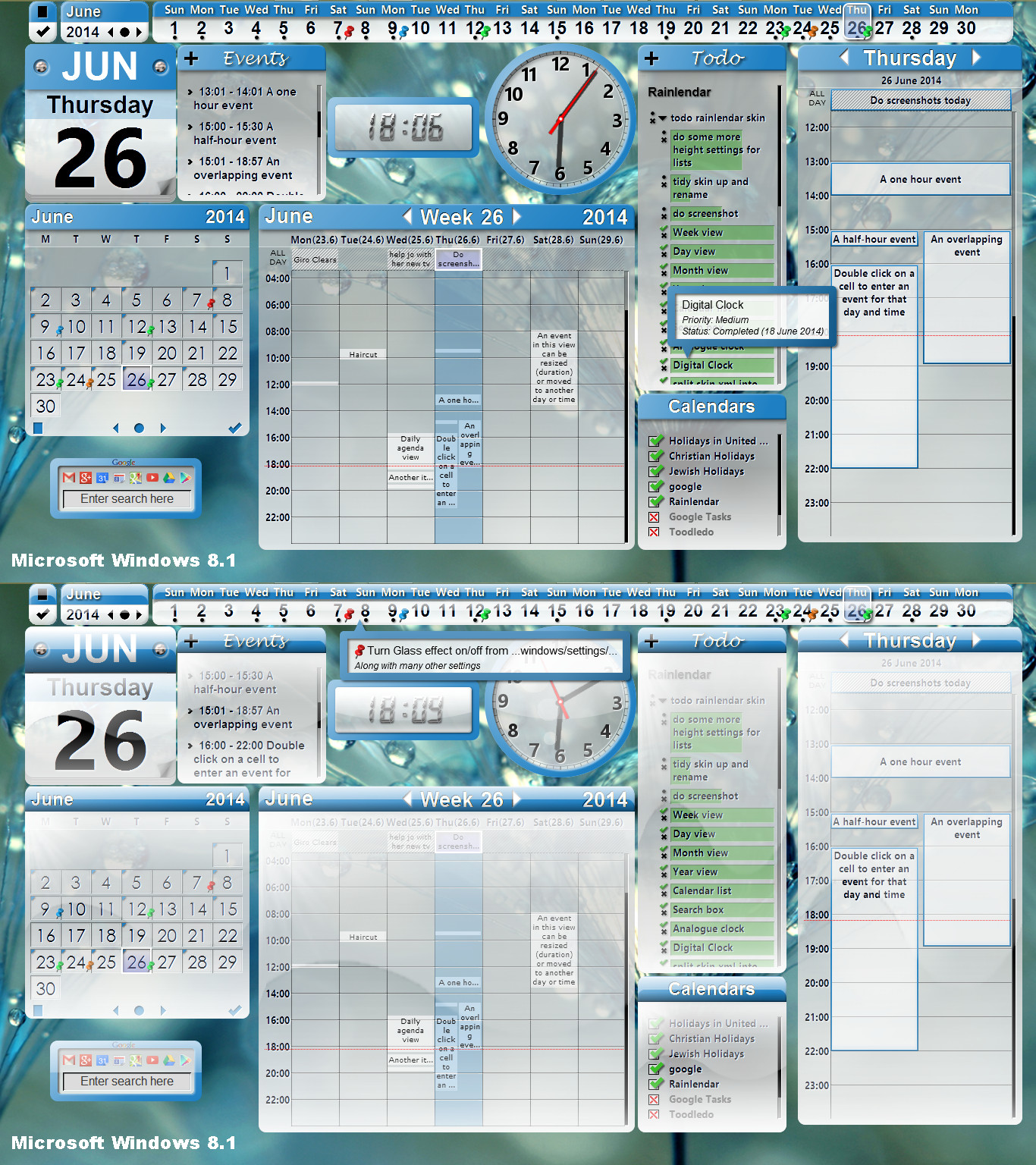Screen dimensions: 1036x1165
Task: Toggle Holidays in United calendar in upper Calendars list
Action: [x=656, y=441]
